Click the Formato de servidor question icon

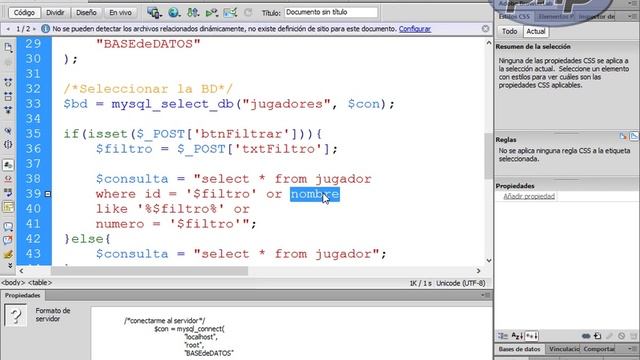[16, 315]
